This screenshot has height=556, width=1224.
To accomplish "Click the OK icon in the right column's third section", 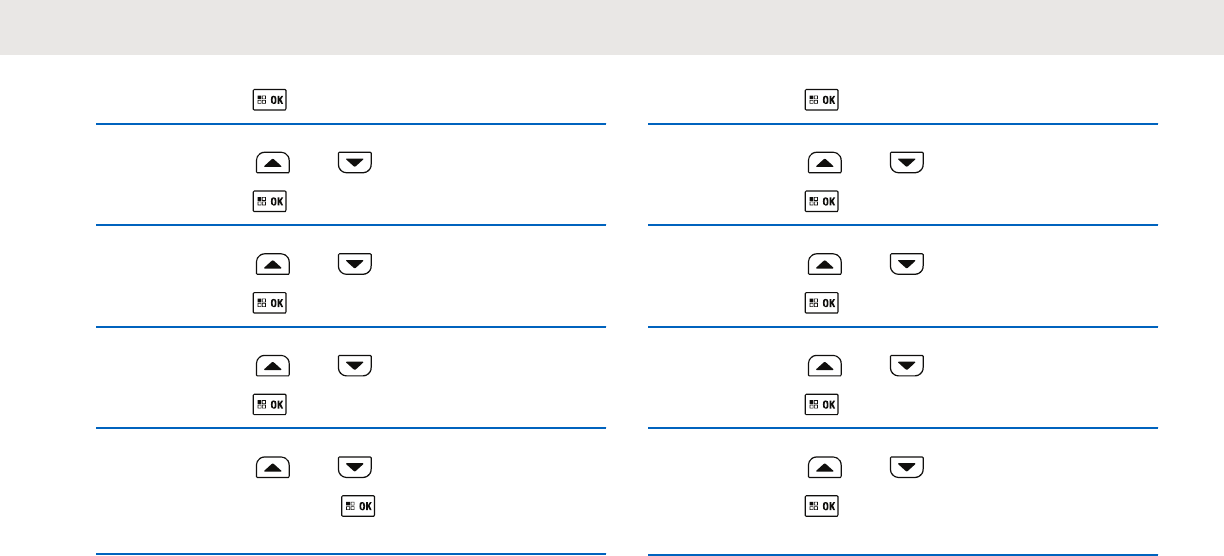I will coord(823,302).
